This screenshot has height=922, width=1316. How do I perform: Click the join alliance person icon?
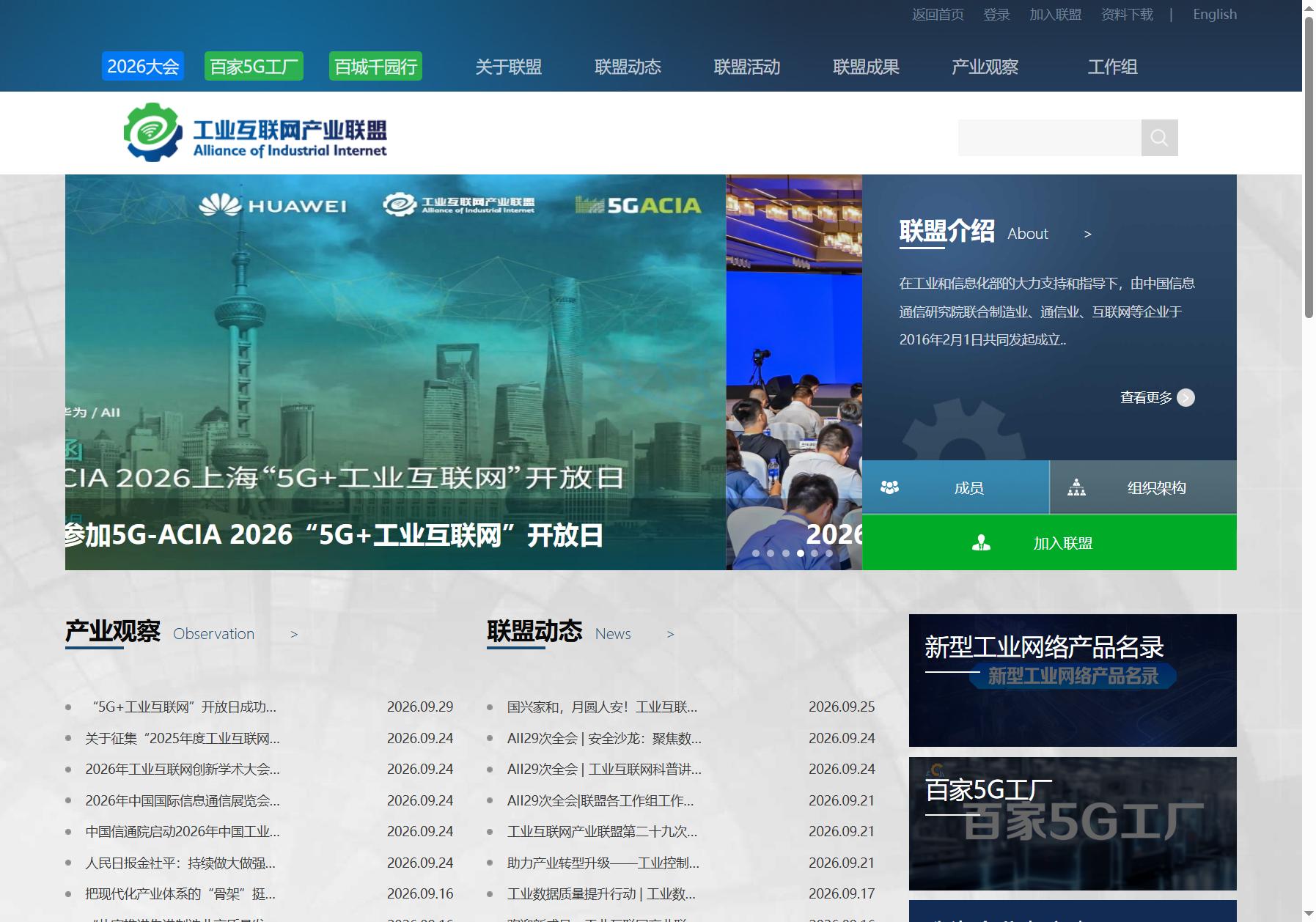click(981, 543)
